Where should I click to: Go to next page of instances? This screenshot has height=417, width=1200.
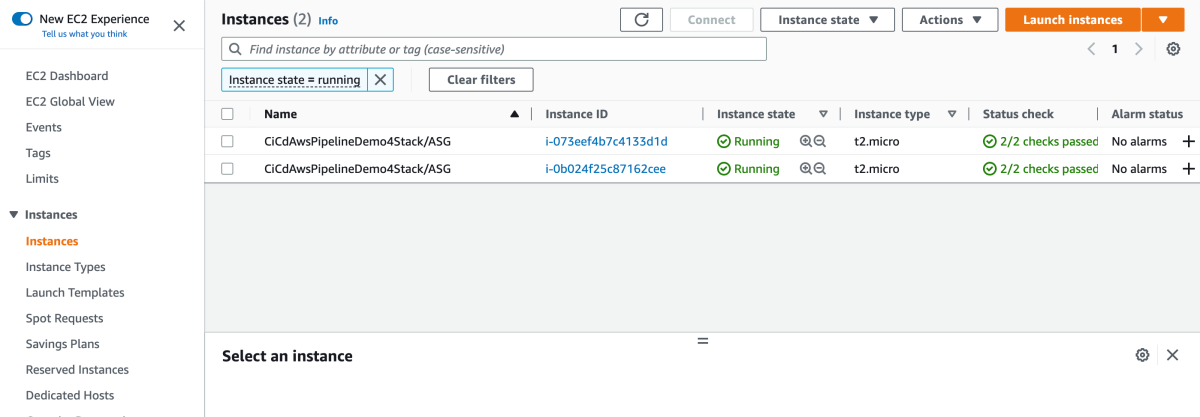pyautogui.click(x=1138, y=49)
